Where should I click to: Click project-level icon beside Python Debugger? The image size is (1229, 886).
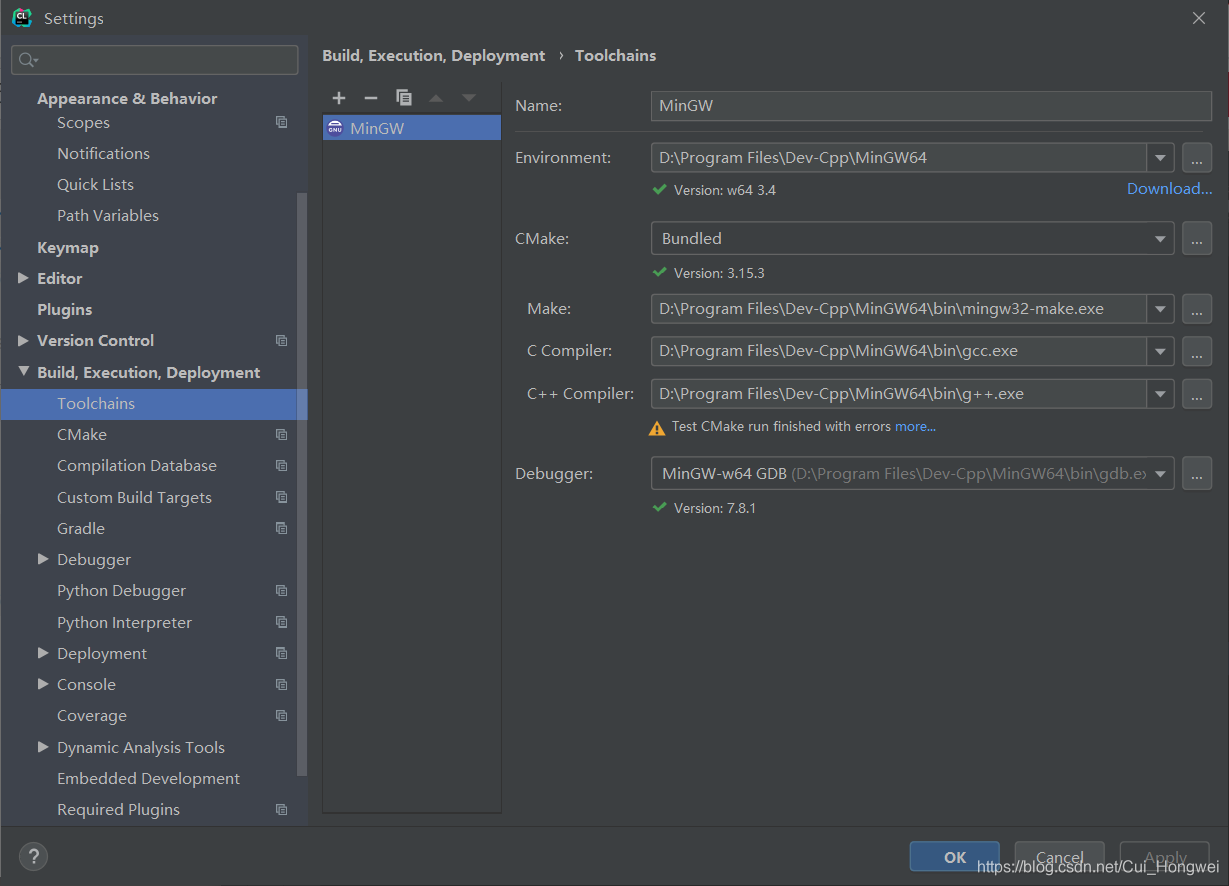pos(281,591)
